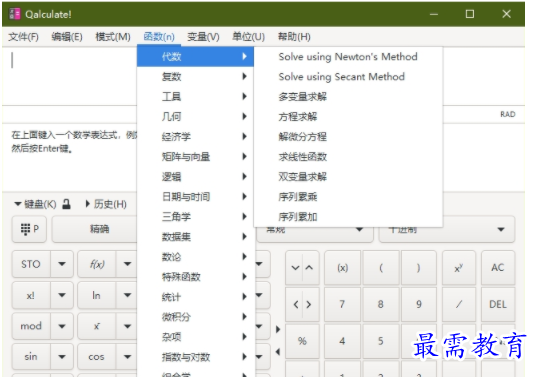The width and height of the screenshot is (535, 377).
Task: Expand the 微积分 submenu
Action: click(x=196, y=317)
